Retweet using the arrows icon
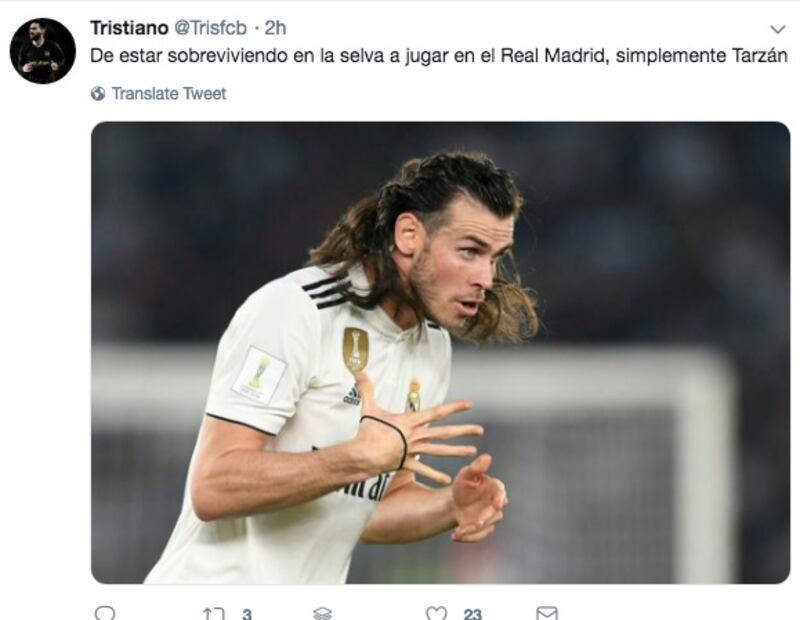 click(x=213, y=613)
